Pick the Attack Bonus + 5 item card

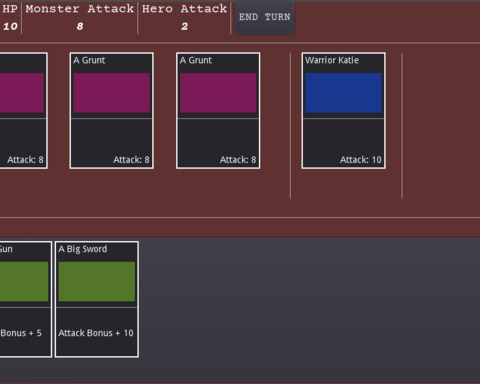[x=25, y=299]
